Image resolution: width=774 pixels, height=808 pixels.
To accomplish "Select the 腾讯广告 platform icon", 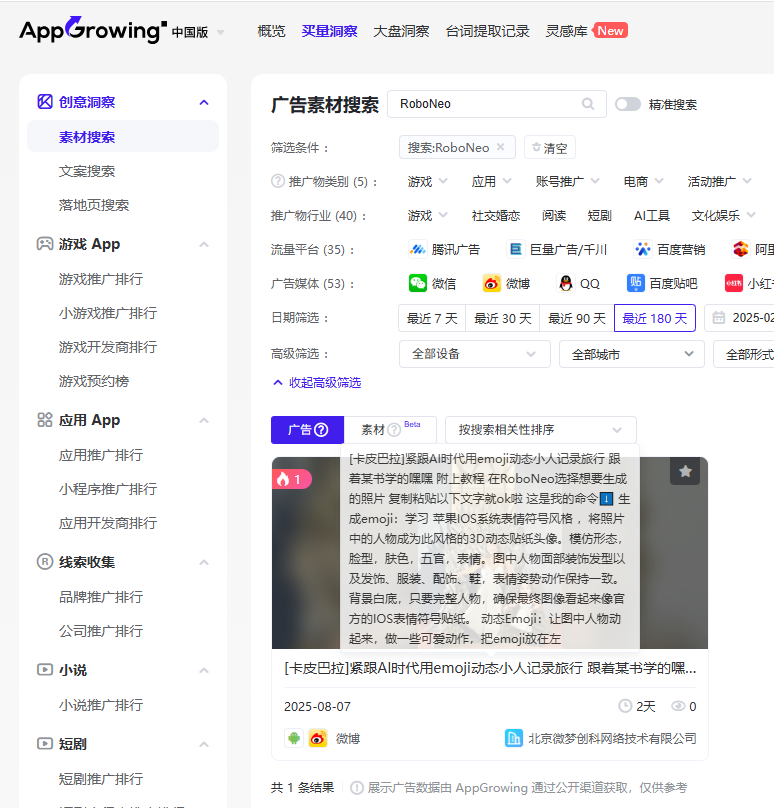I will coord(417,249).
